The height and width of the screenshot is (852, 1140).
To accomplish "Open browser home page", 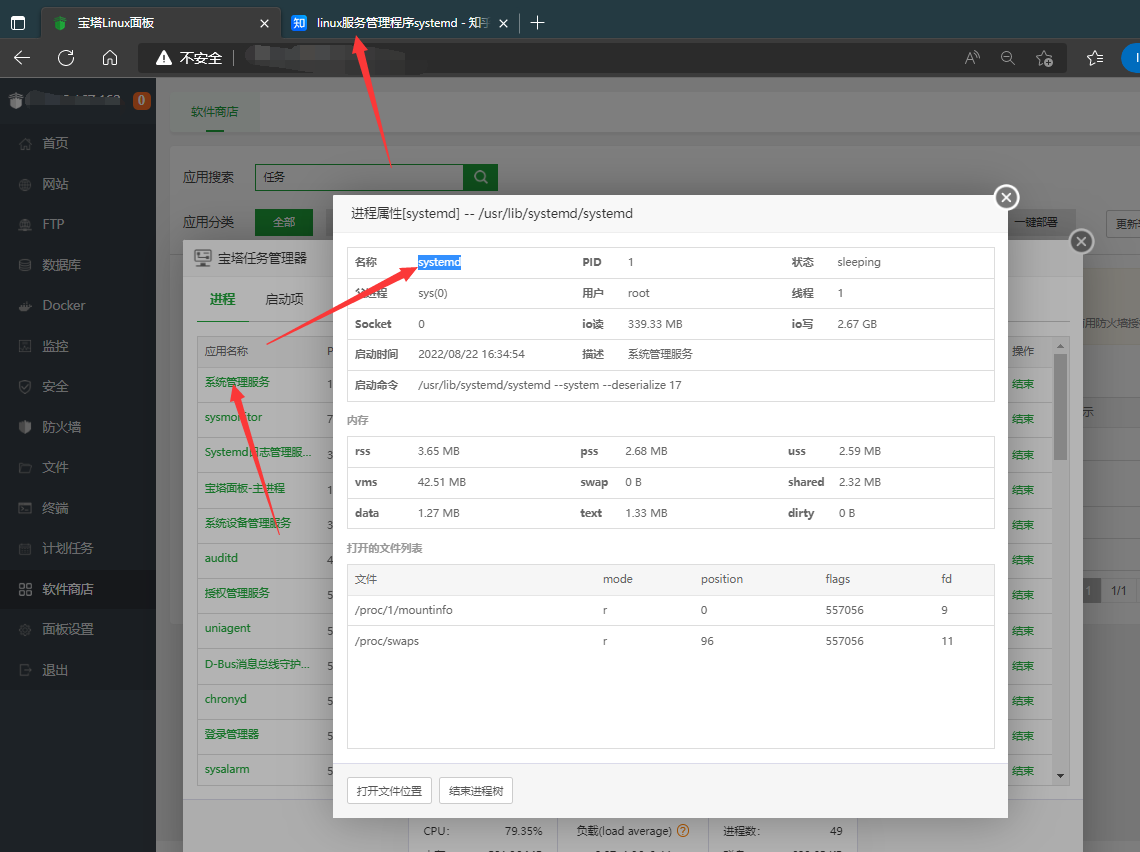I will click(x=110, y=58).
